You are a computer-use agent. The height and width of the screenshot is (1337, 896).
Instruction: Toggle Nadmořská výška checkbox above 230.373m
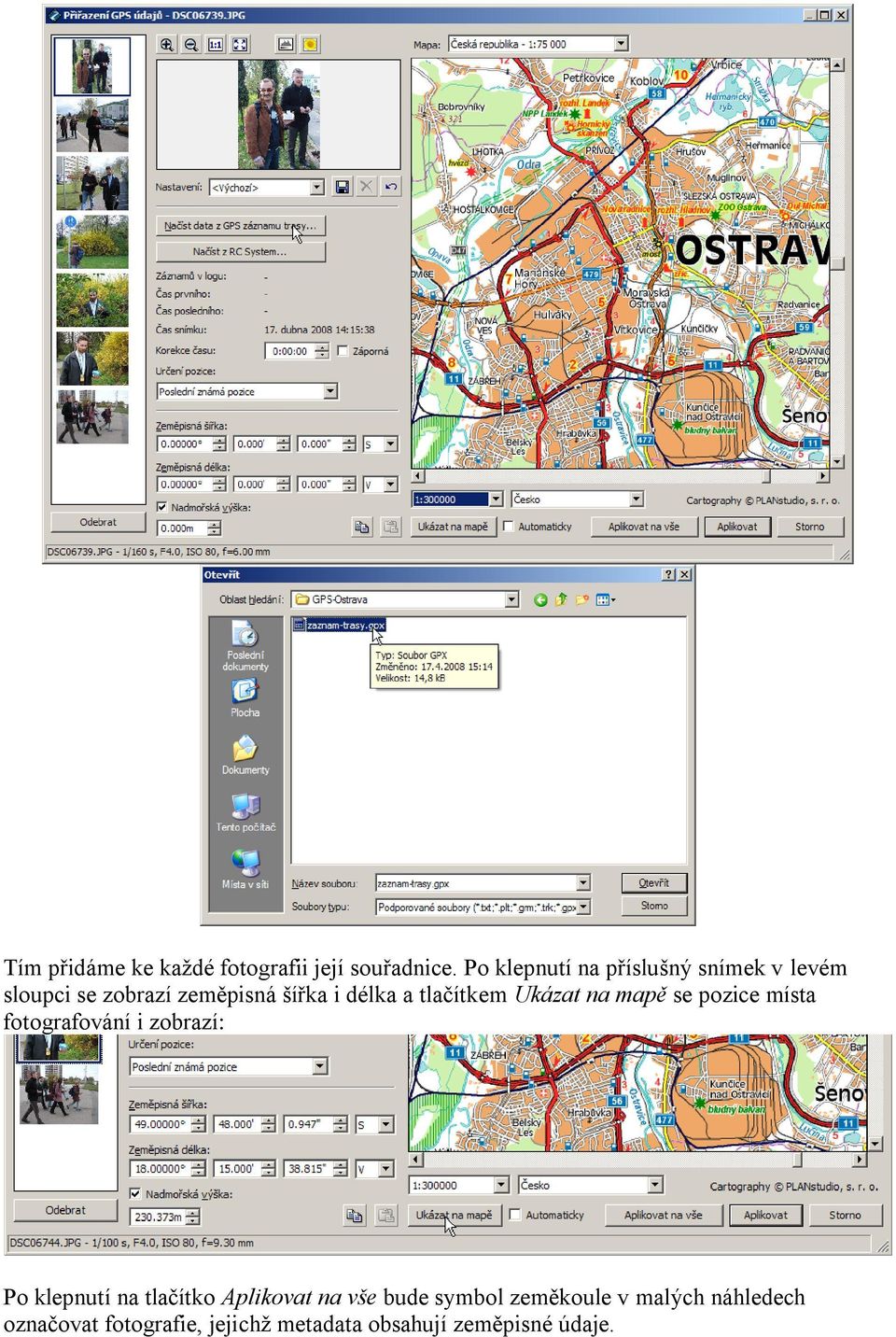135,1194
